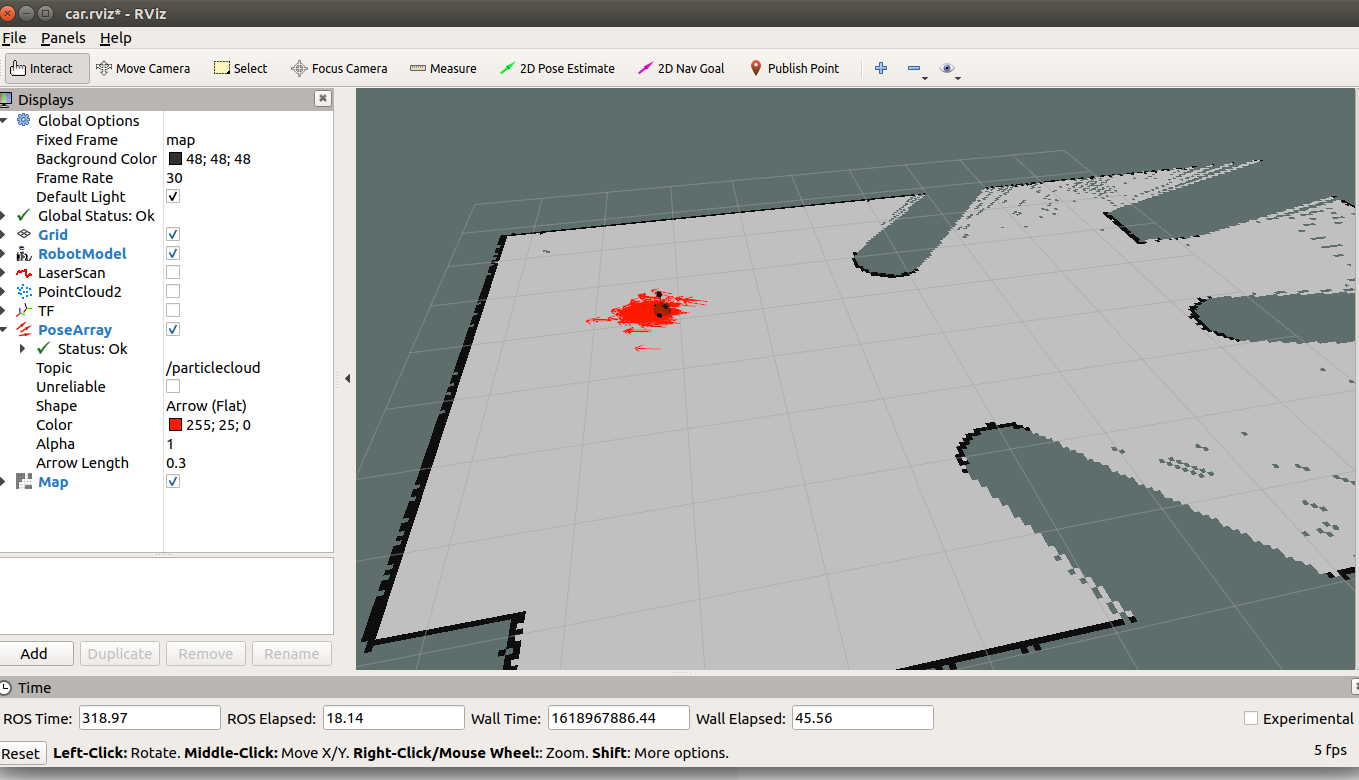This screenshot has width=1359, height=780.
Task: Open the Help menu
Action: click(x=116, y=38)
